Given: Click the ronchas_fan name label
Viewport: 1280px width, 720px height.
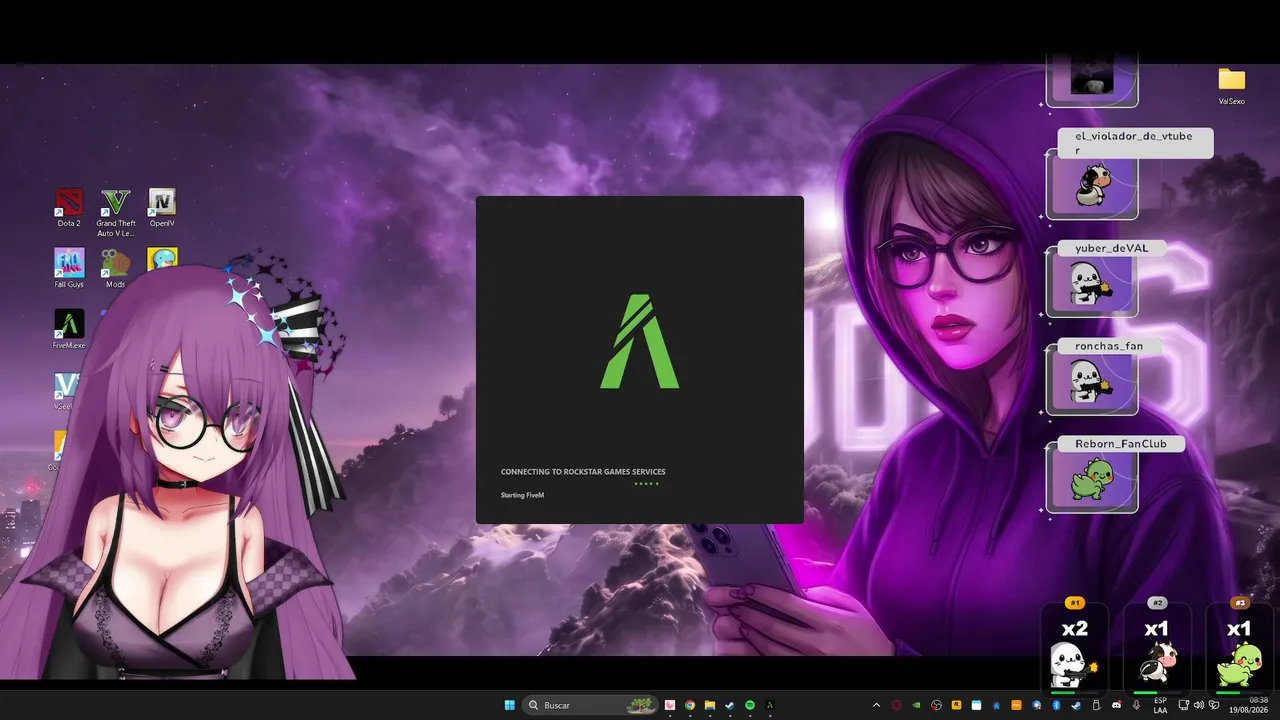Looking at the screenshot, I should point(1108,346).
